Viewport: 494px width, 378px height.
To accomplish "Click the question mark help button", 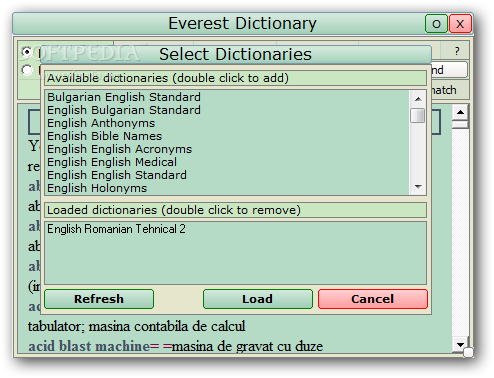I will (x=457, y=51).
